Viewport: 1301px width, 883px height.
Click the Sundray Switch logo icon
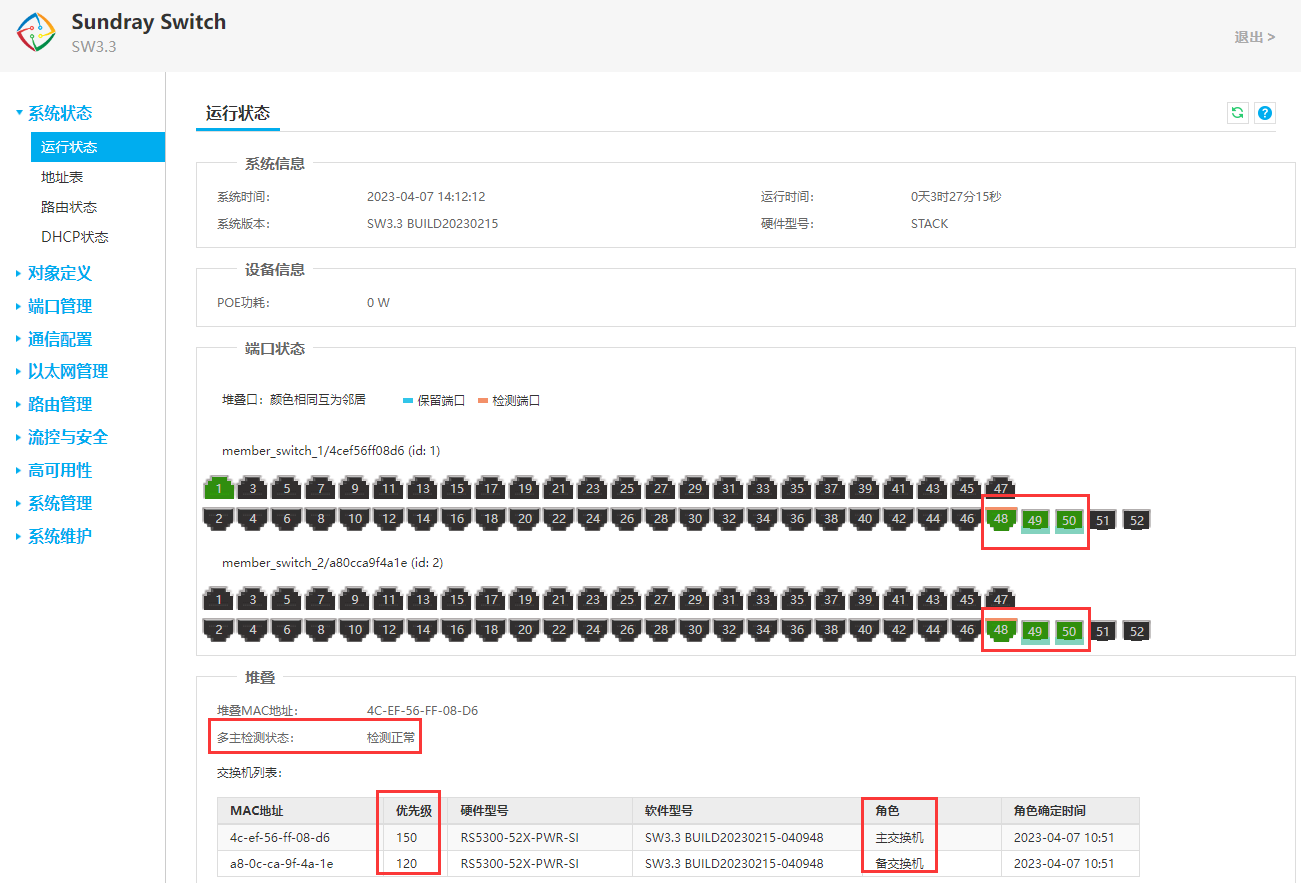(36, 33)
